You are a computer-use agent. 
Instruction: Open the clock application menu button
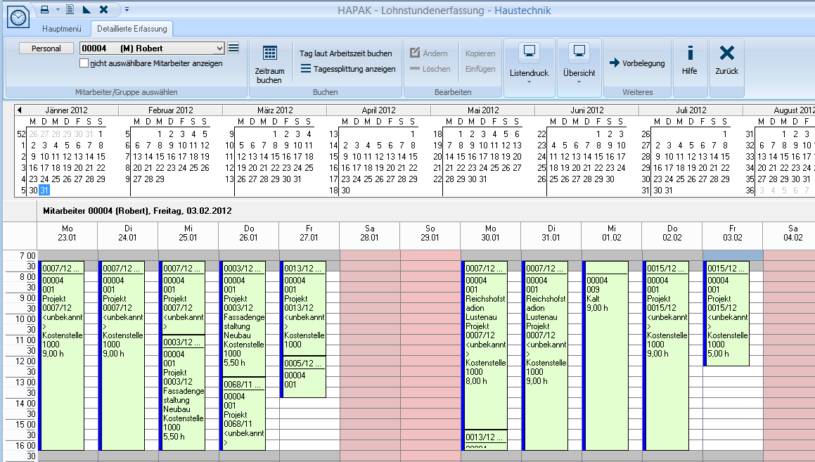pyautogui.click(x=18, y=17)
